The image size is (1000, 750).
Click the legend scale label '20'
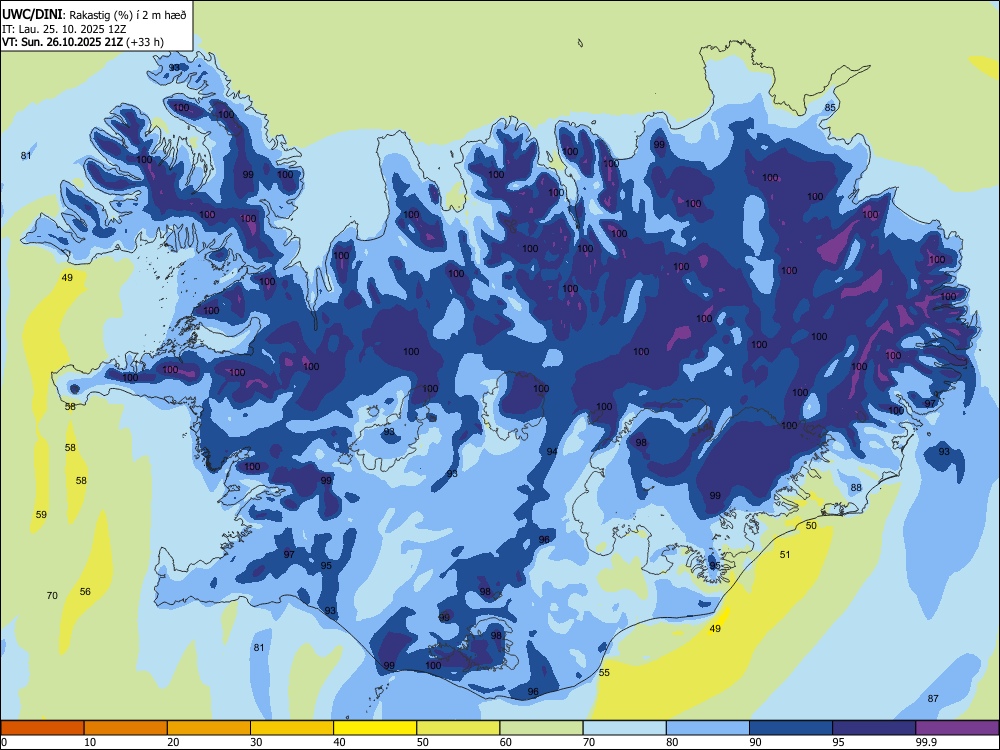[173, 742]
